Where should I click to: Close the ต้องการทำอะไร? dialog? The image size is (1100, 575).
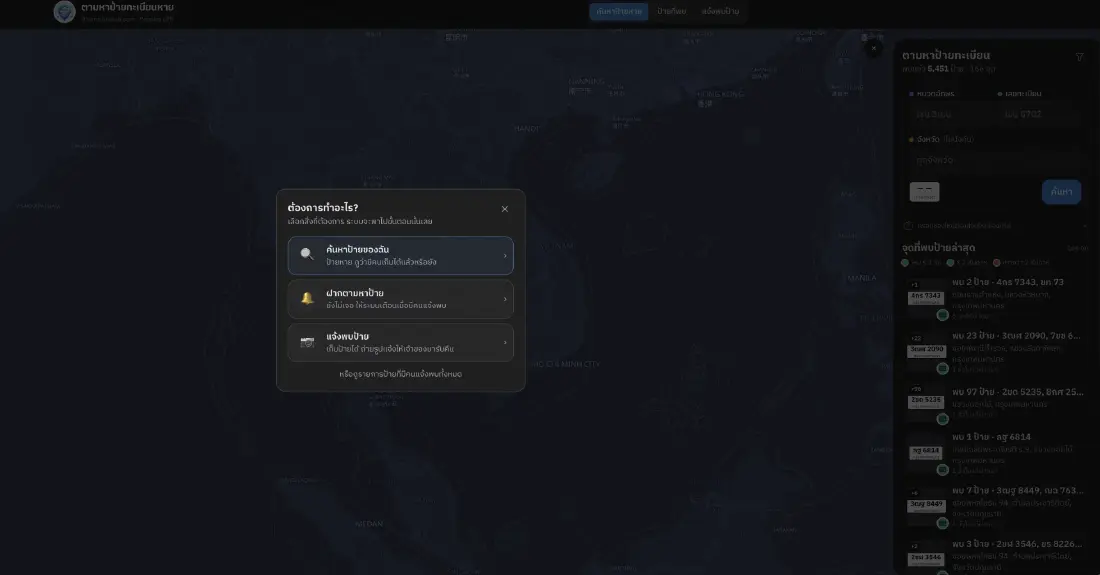pos(504,209)
